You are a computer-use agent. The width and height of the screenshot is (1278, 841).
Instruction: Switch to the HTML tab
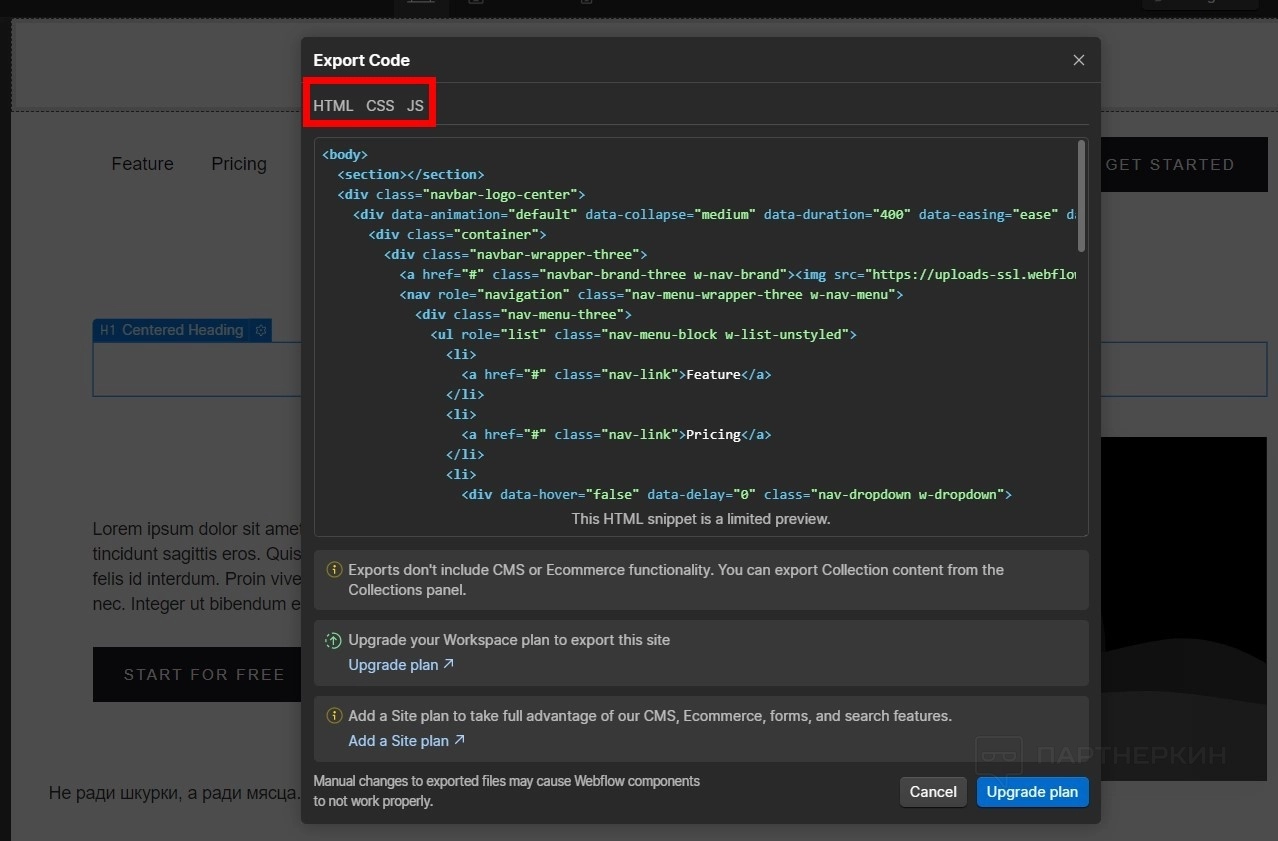click(333, 105)
